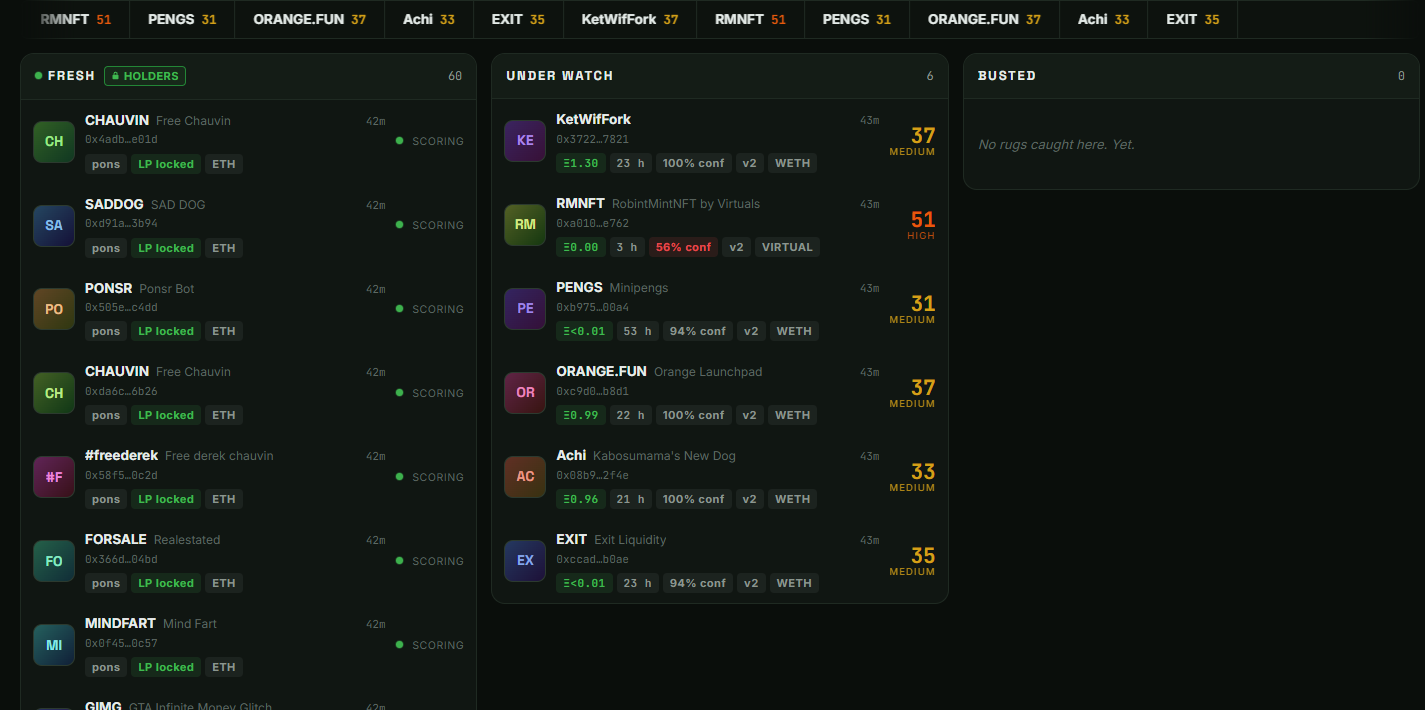Click the ETH tag on FORSALE
The height and width of the screenshot is (710, 1425).
(224, 583)
